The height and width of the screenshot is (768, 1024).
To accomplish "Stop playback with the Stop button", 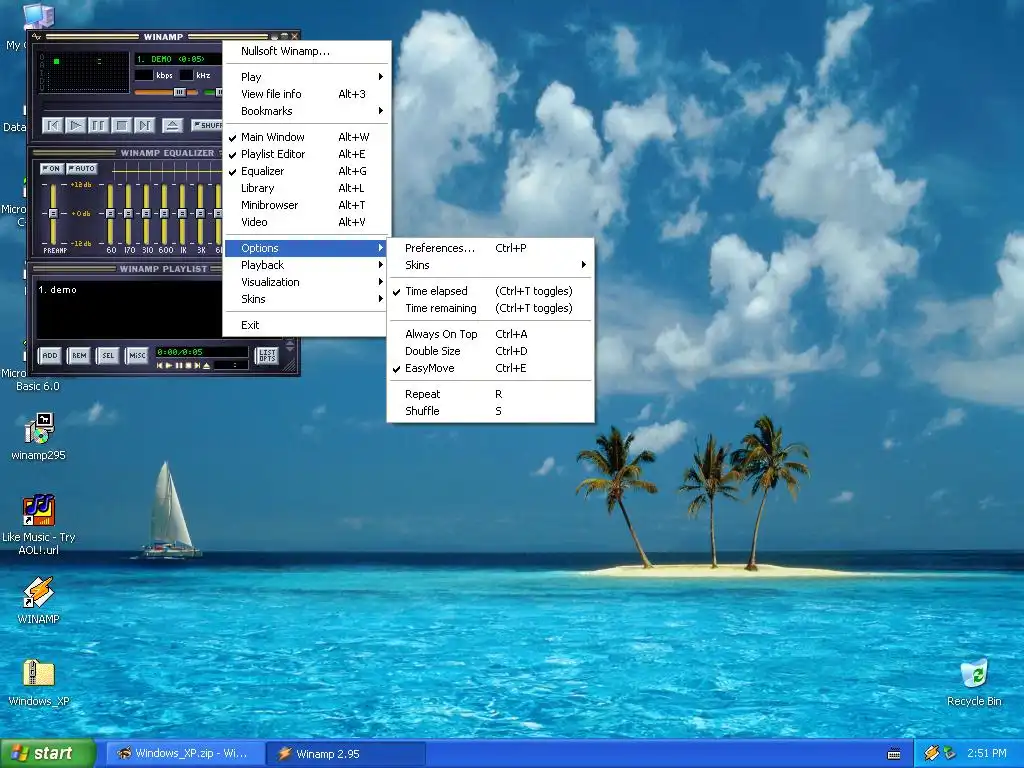I will [121, 125].
